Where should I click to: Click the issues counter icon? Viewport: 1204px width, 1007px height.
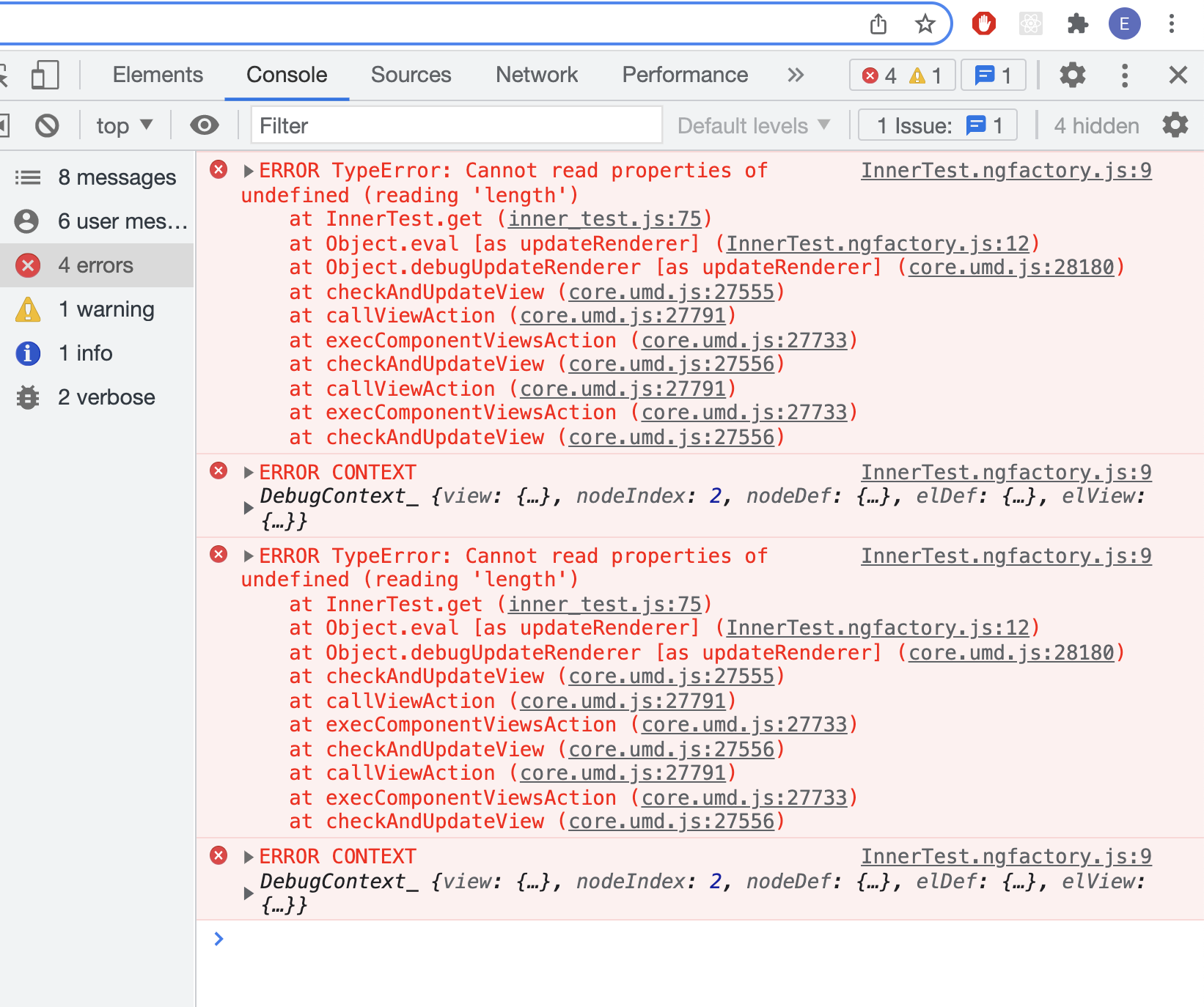coord(993,75)
